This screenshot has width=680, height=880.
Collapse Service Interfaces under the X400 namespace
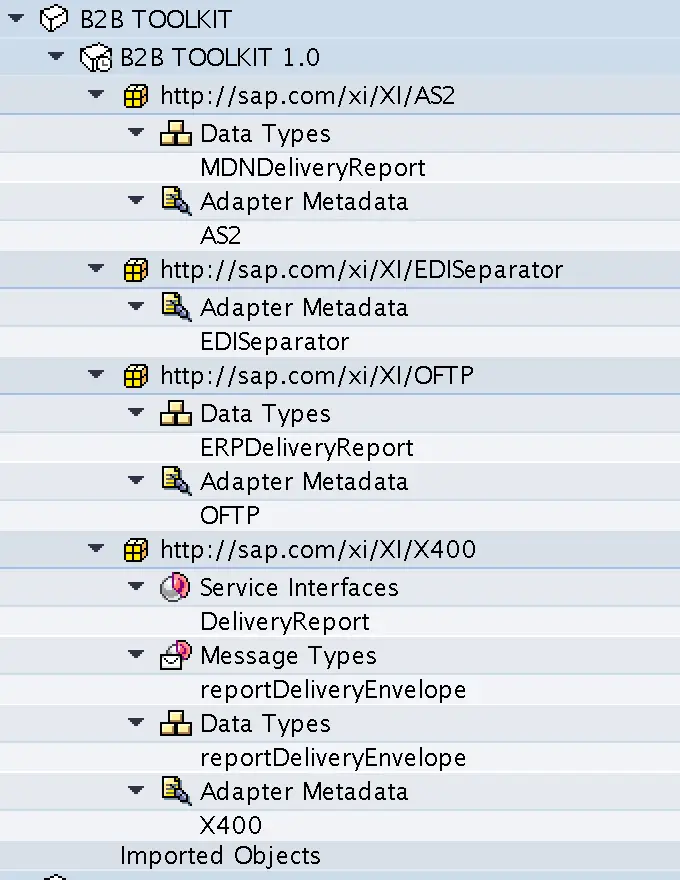pos(136,586)
